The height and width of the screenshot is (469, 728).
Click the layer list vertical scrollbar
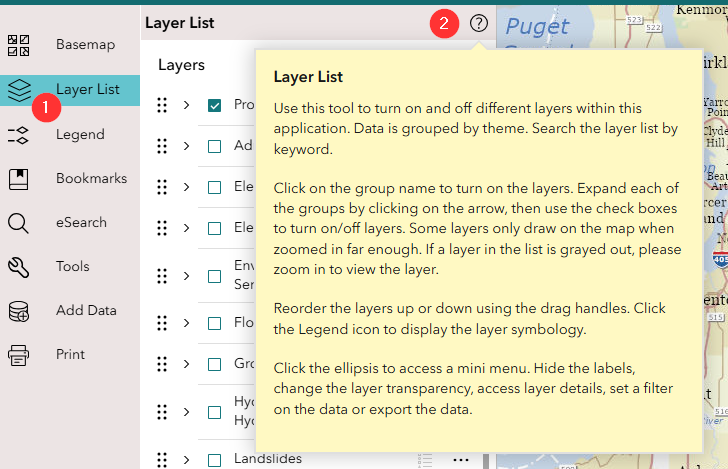pyautogui.click(x=486, y=461)
